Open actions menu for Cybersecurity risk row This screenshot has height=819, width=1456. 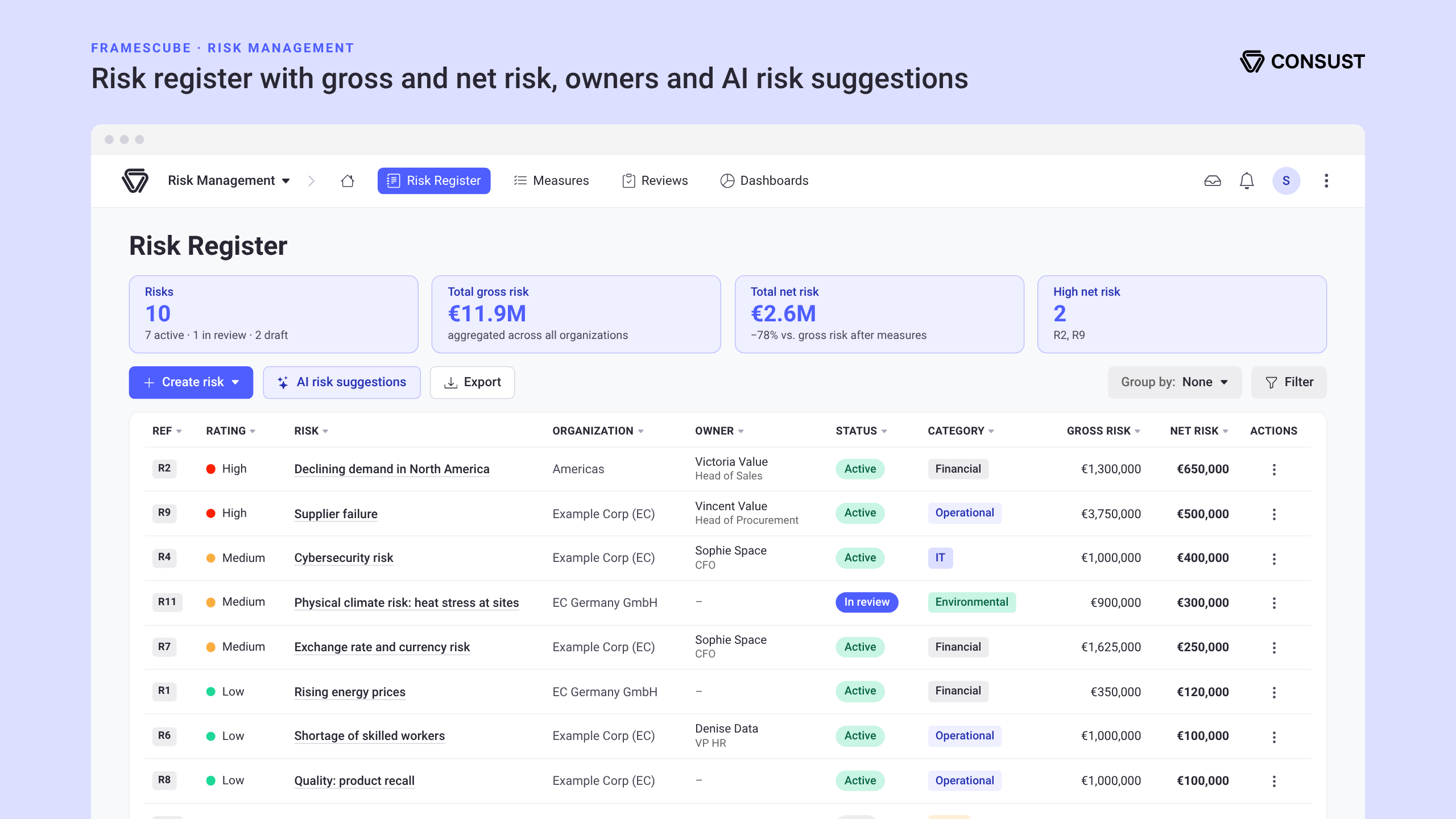[1274, 559]
